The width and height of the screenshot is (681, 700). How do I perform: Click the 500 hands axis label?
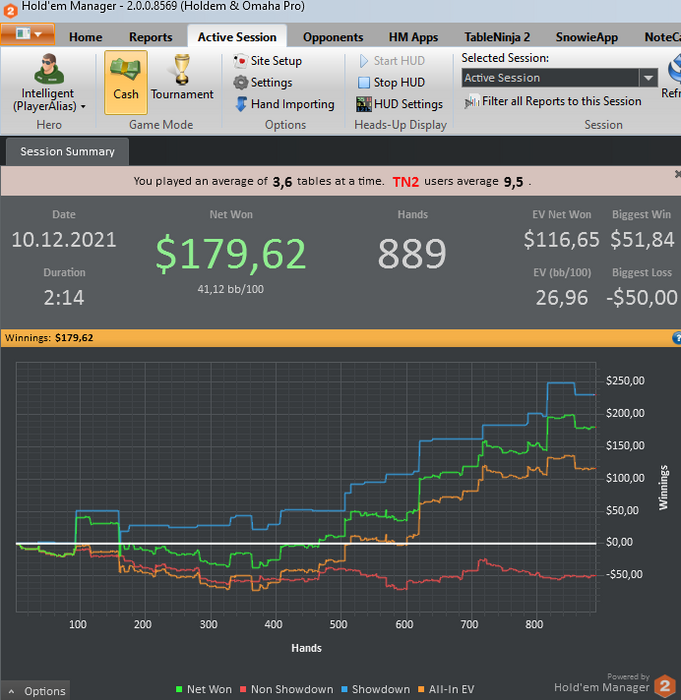(338, 624)
